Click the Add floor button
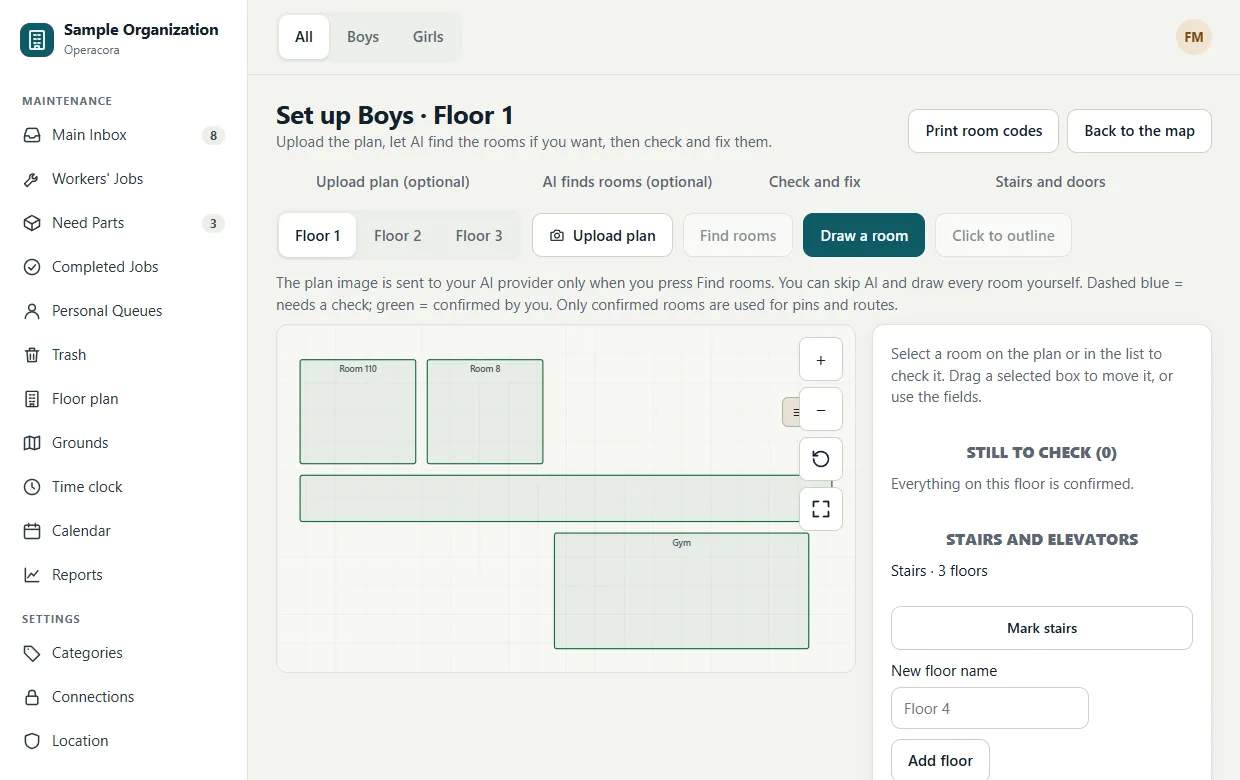 (940, 760)
